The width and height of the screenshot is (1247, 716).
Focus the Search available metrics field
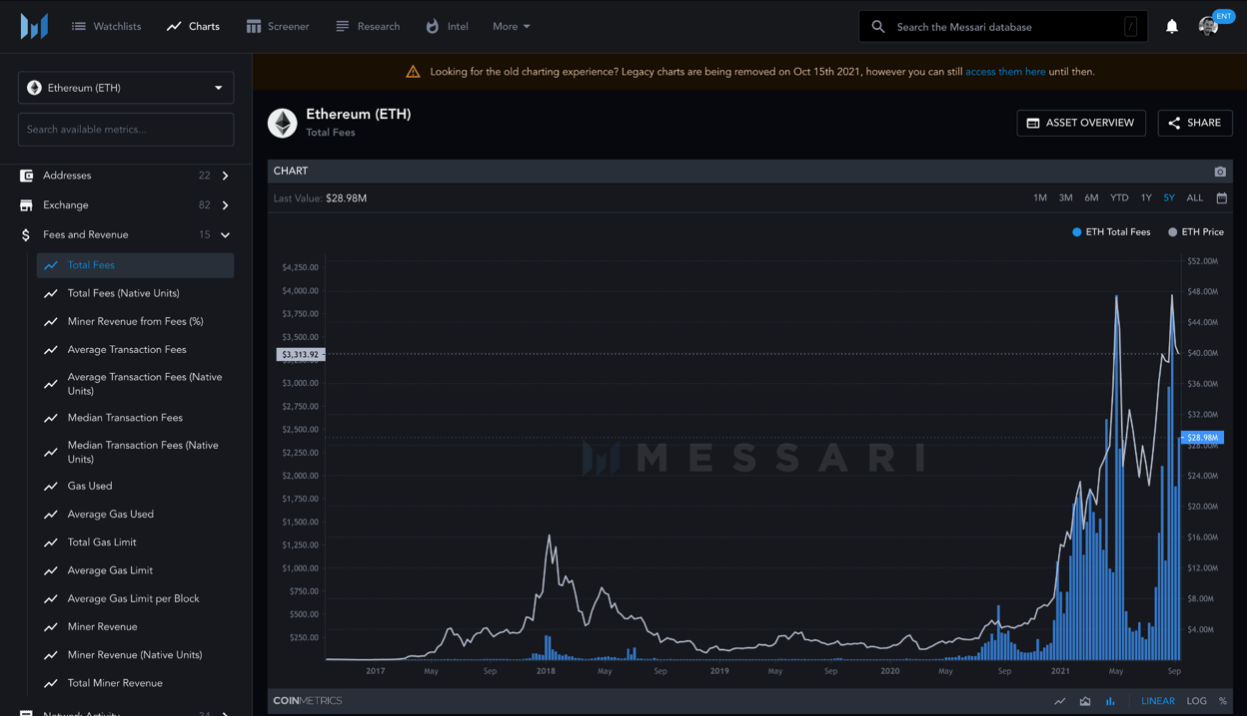coord(126,129)
